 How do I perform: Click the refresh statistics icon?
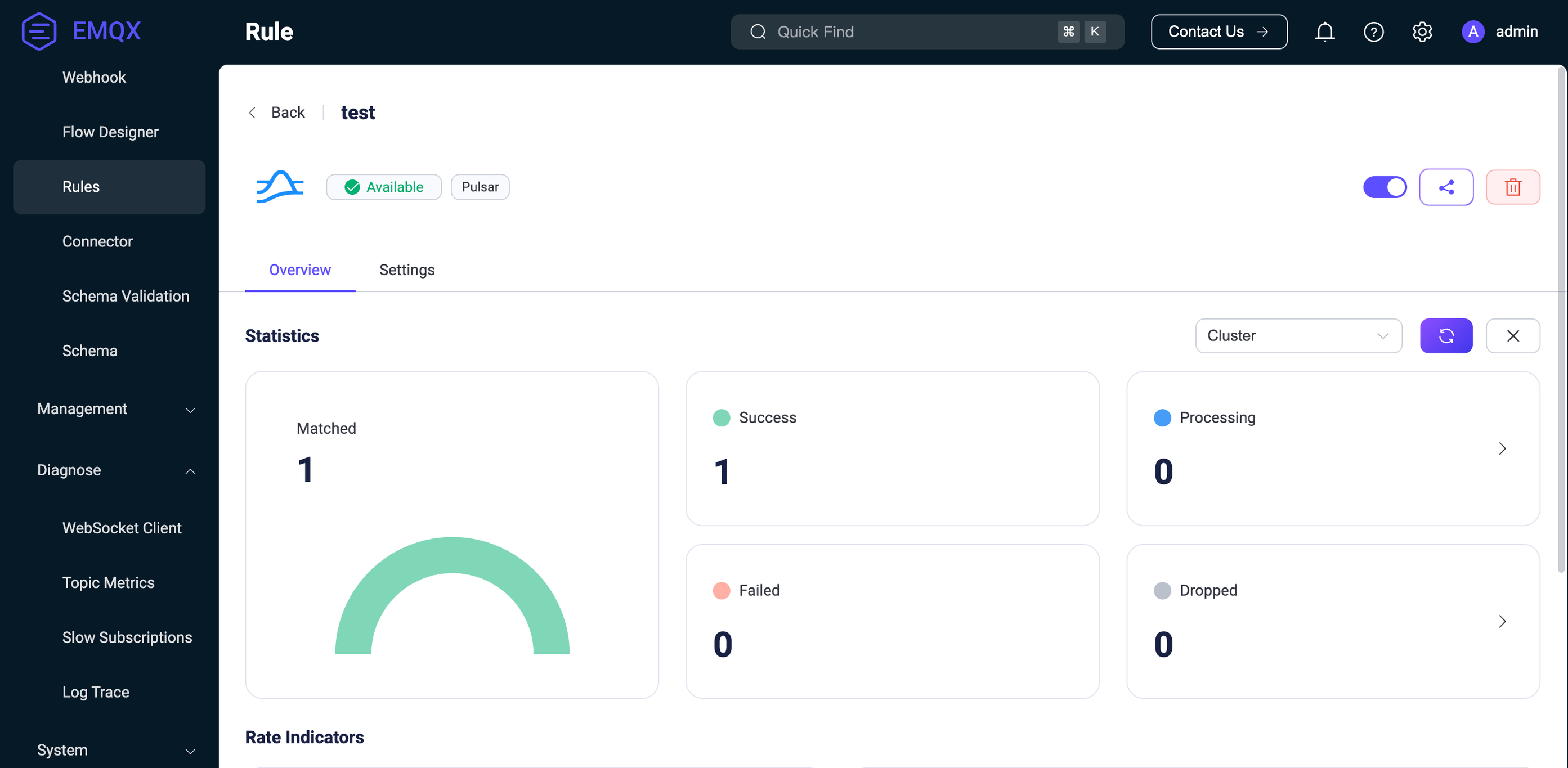(1447, 335)
